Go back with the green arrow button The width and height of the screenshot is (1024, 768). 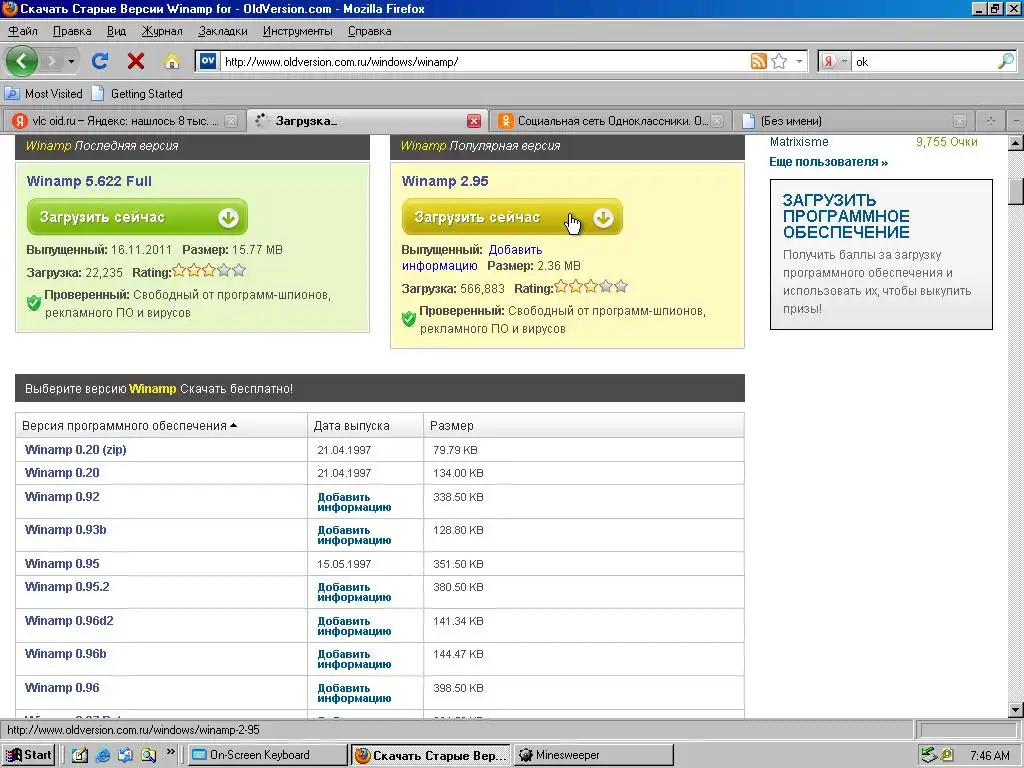(x=22, y=61)
